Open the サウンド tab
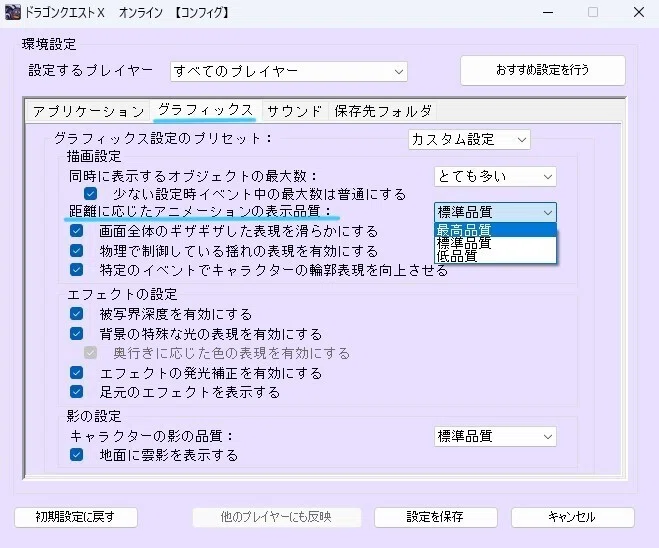The width and height of the screenshot is (659, 548). 295,111
